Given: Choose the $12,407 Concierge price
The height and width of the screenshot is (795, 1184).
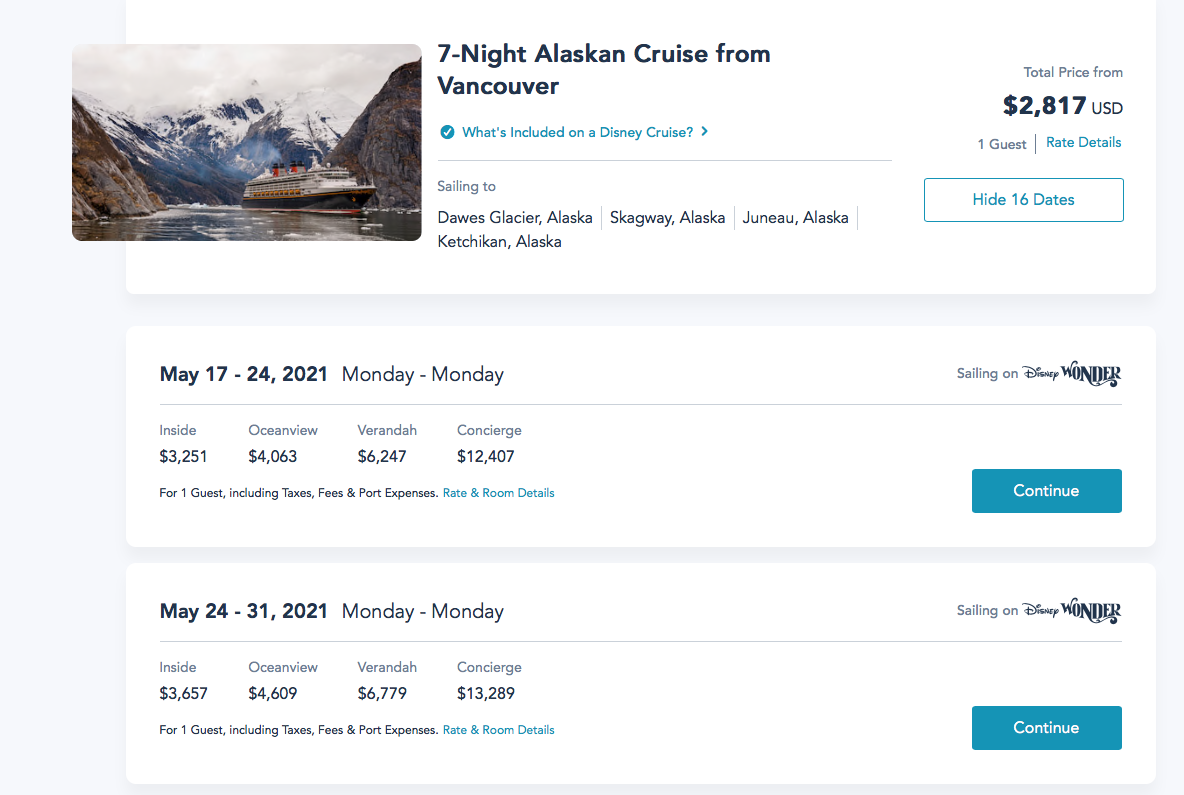Looking at the screenshot, I should tap(486, 457).
